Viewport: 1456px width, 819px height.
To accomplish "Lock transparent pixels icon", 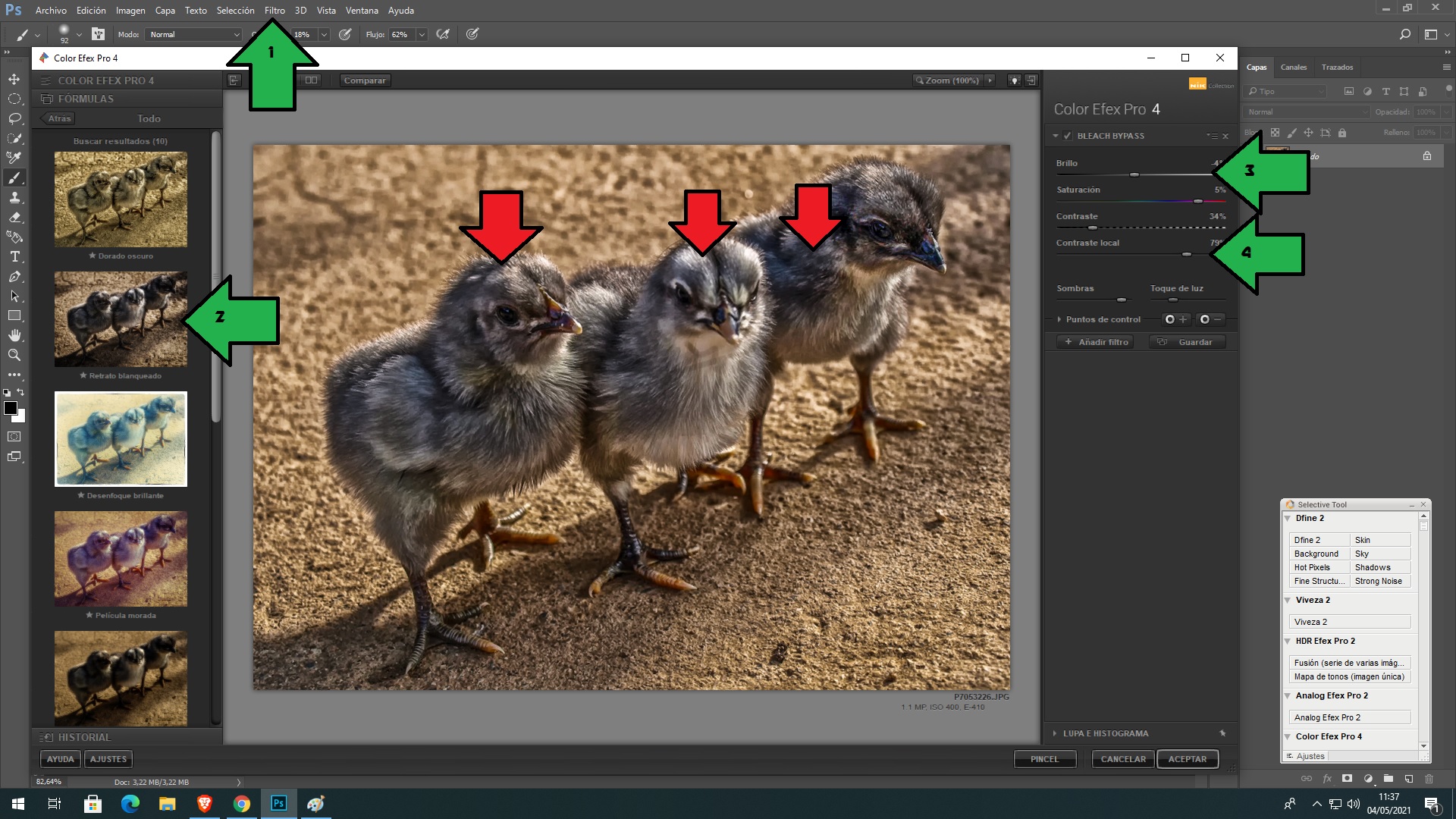I will tap(1275, 133).
